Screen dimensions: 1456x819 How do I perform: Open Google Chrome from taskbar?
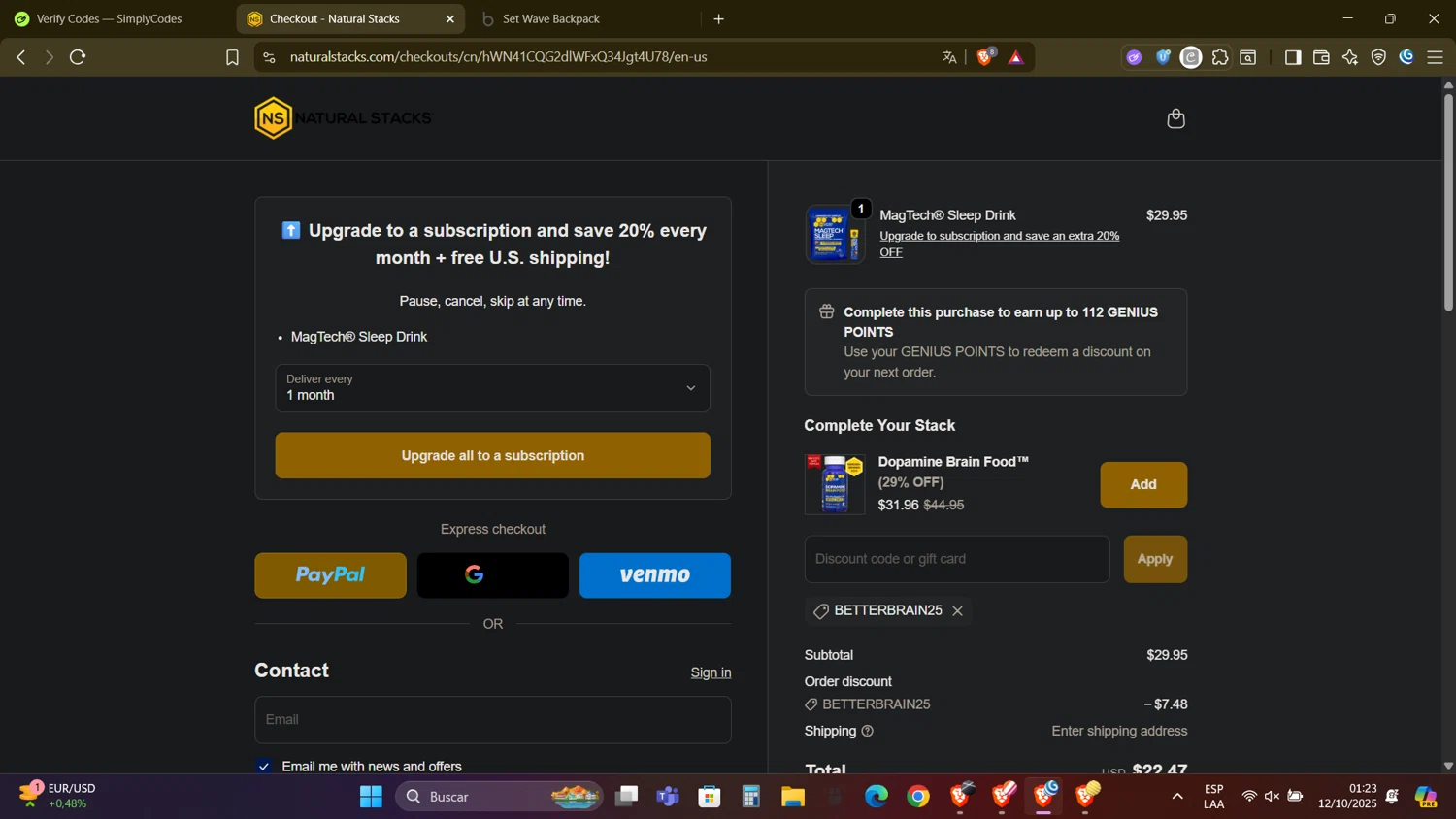click(918, 797)
